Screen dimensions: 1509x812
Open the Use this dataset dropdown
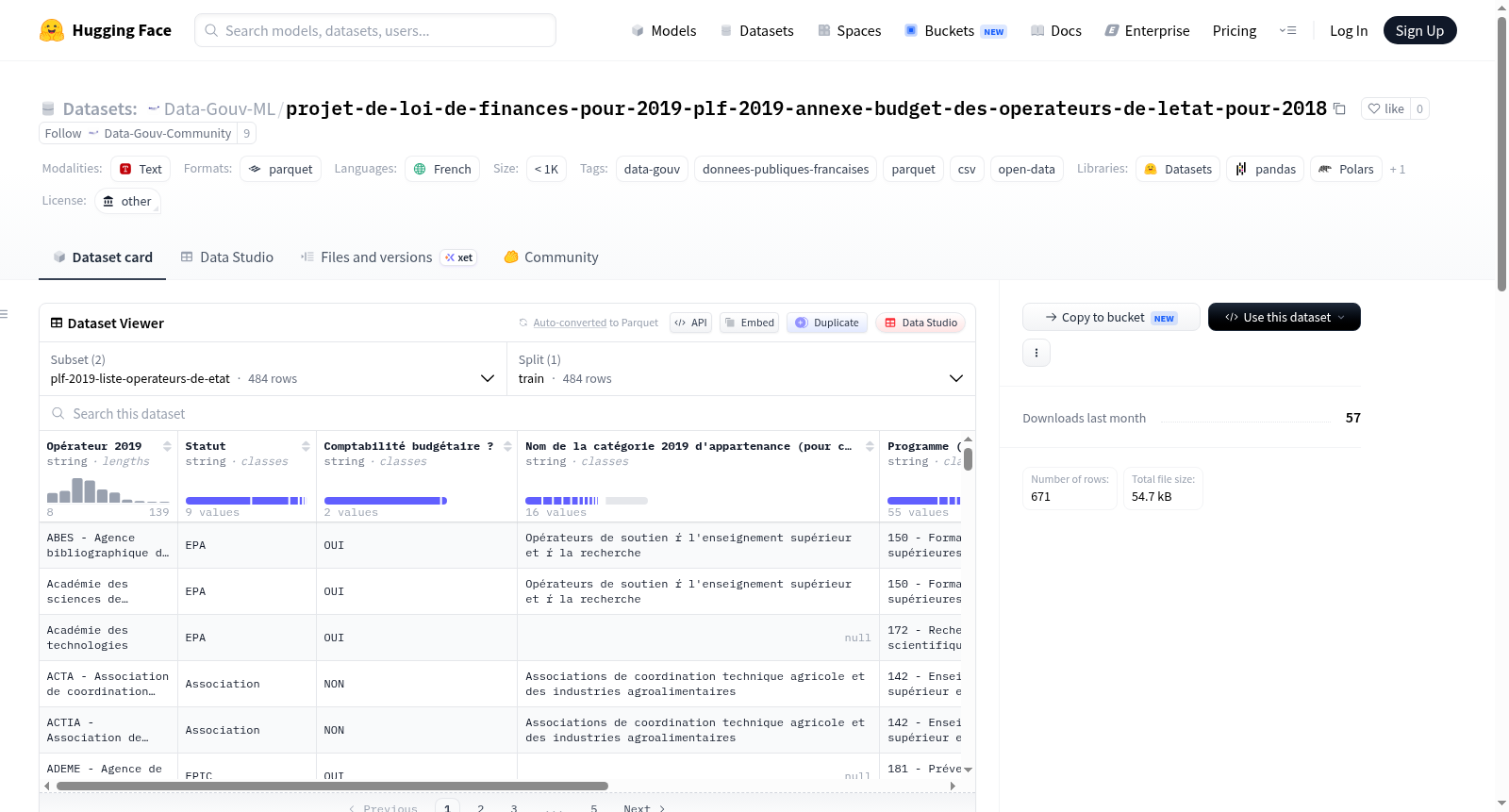coord(1285,317)
